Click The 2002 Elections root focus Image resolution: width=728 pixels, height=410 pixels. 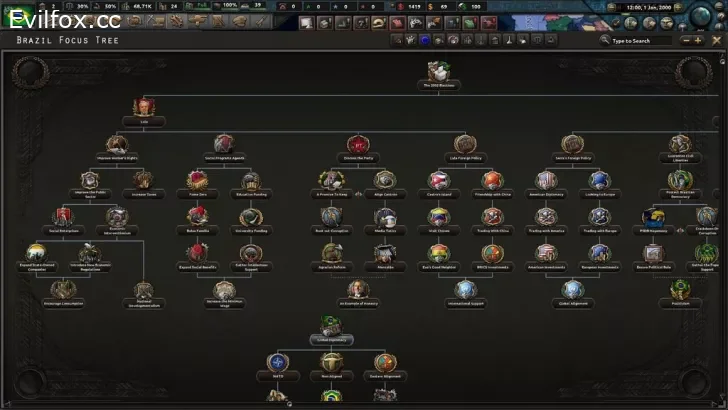tap(436, 71)
